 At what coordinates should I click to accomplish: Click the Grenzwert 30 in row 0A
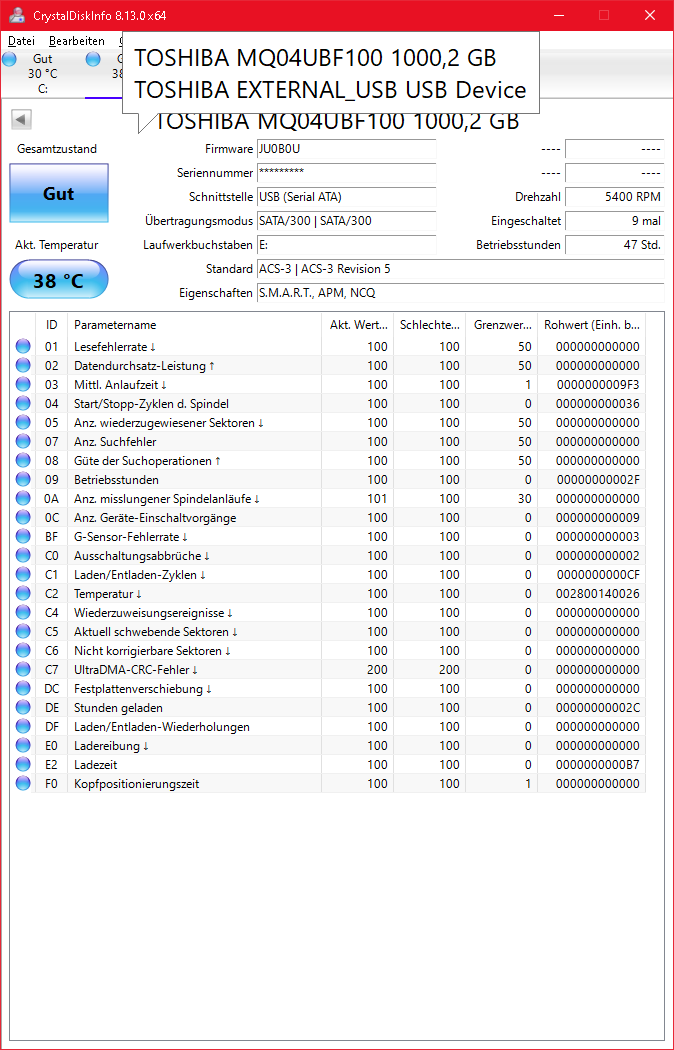tap(525, 498)
